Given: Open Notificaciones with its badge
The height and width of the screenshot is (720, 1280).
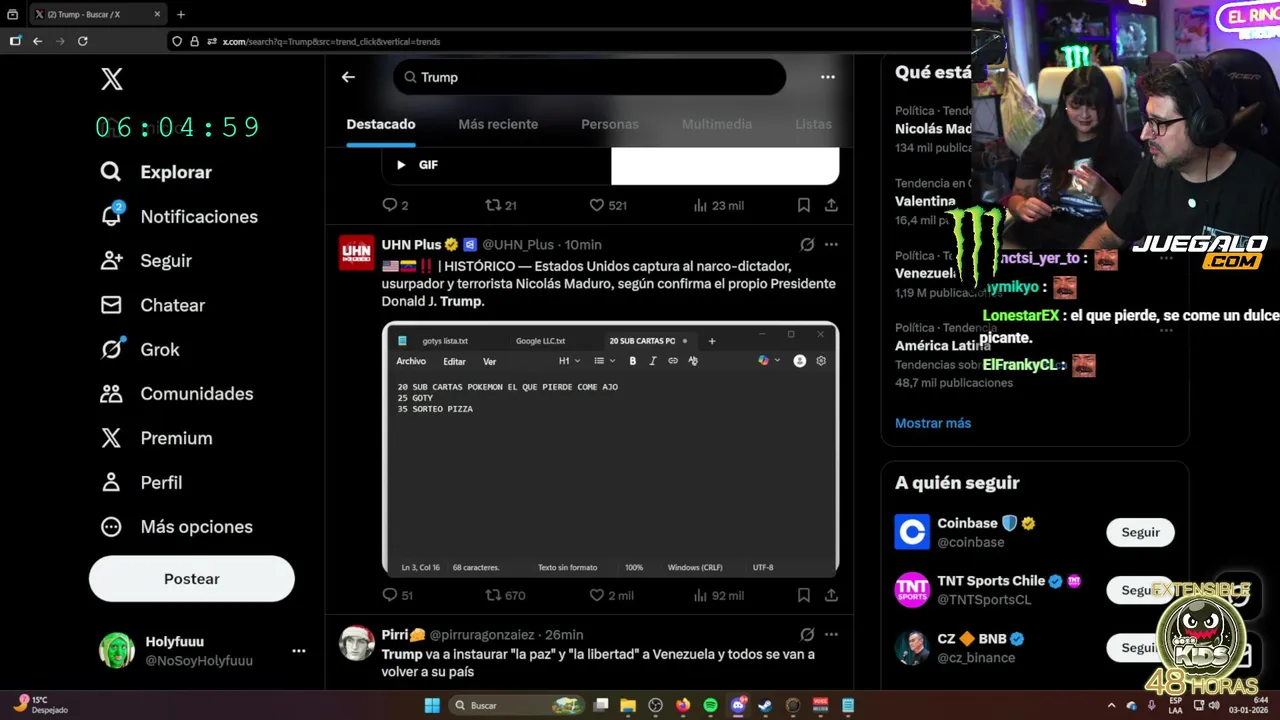Looking at the screenshot, I should point(178,216).
